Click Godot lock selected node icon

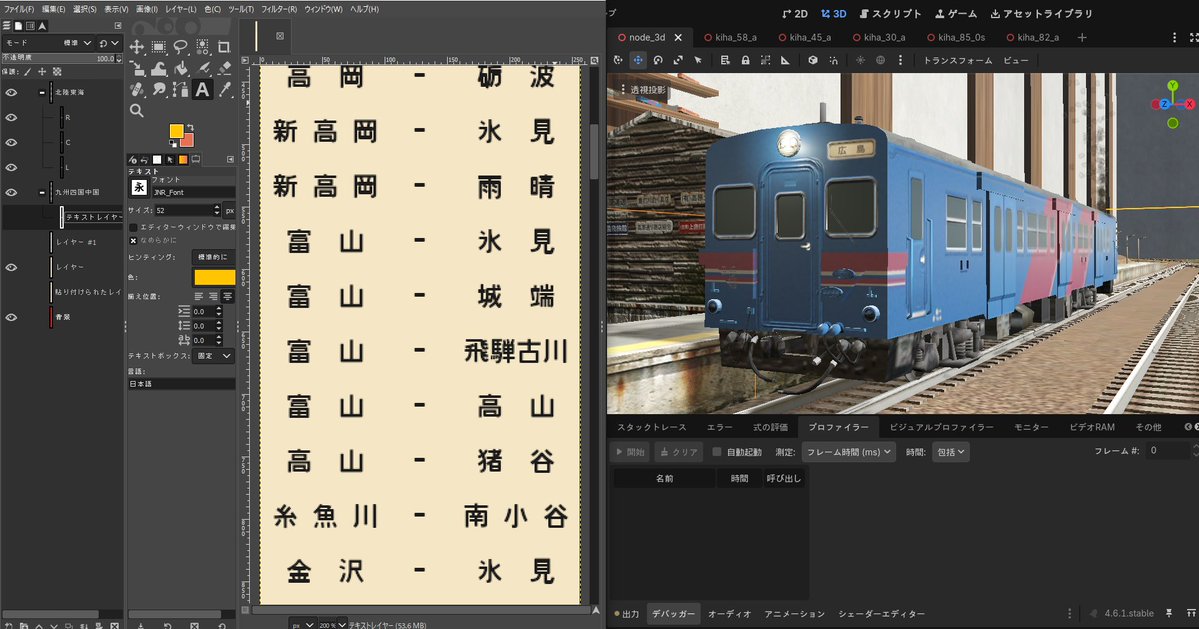click(x=745, y=60)
